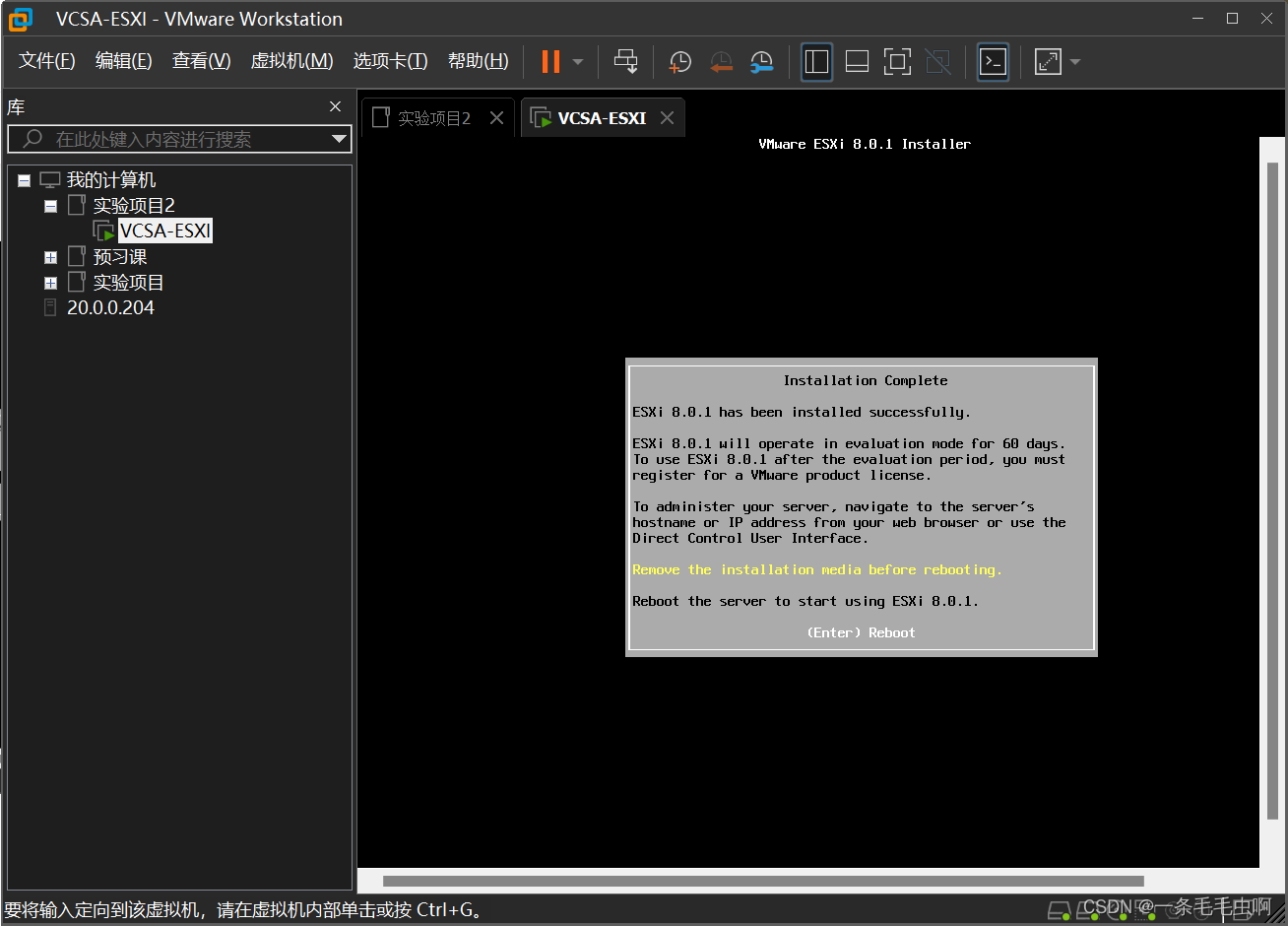Viewport: 1288px width, 926px height.
Task: Select 我的计算机 in the library tree
Action: click(111, 180)
